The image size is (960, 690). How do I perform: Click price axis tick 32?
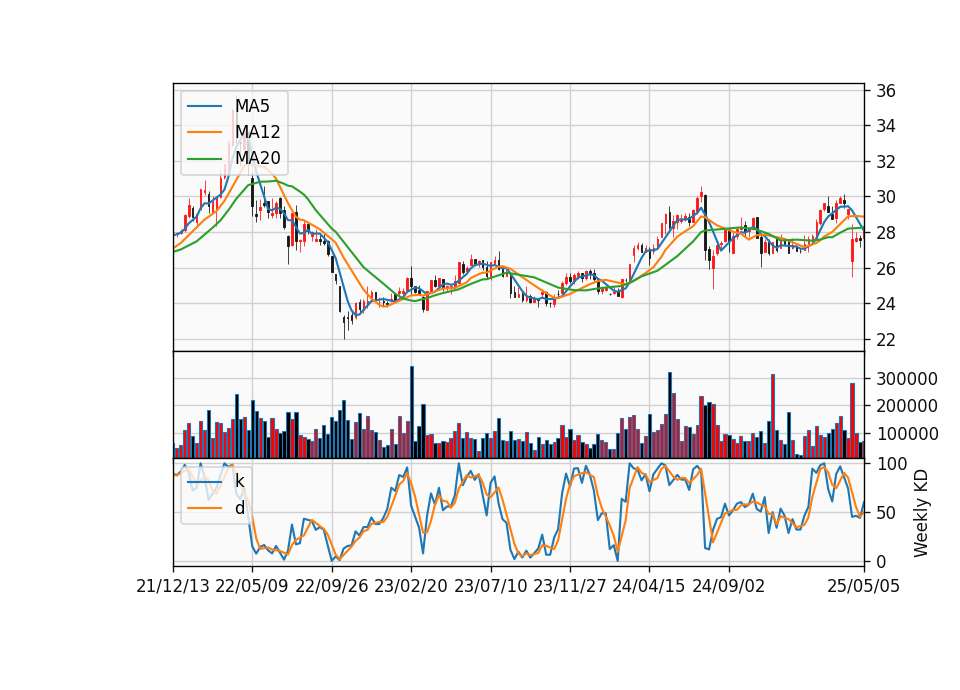point(886,162)
